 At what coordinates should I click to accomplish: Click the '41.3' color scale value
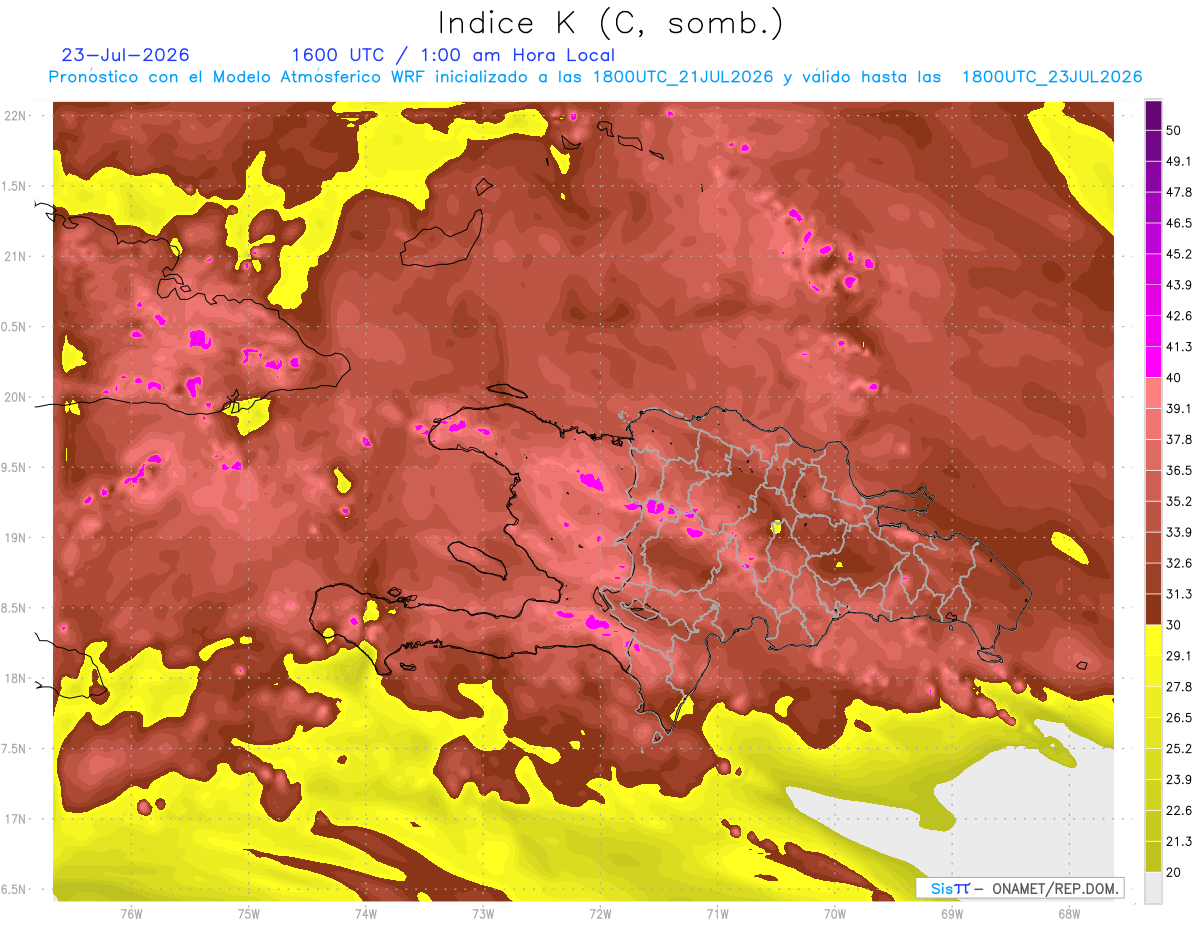pyautogui.click(x=1179, y=347)
